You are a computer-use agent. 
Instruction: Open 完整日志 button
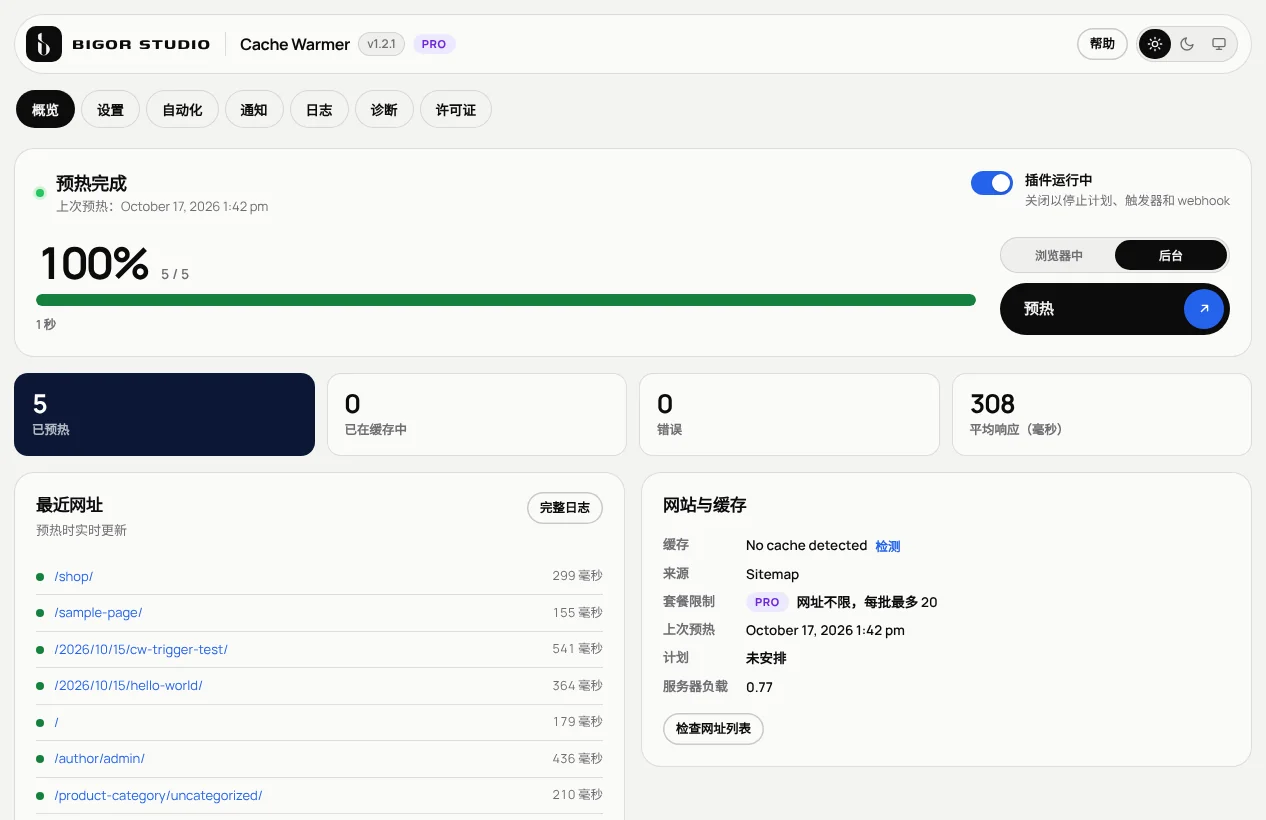point(565,507)
